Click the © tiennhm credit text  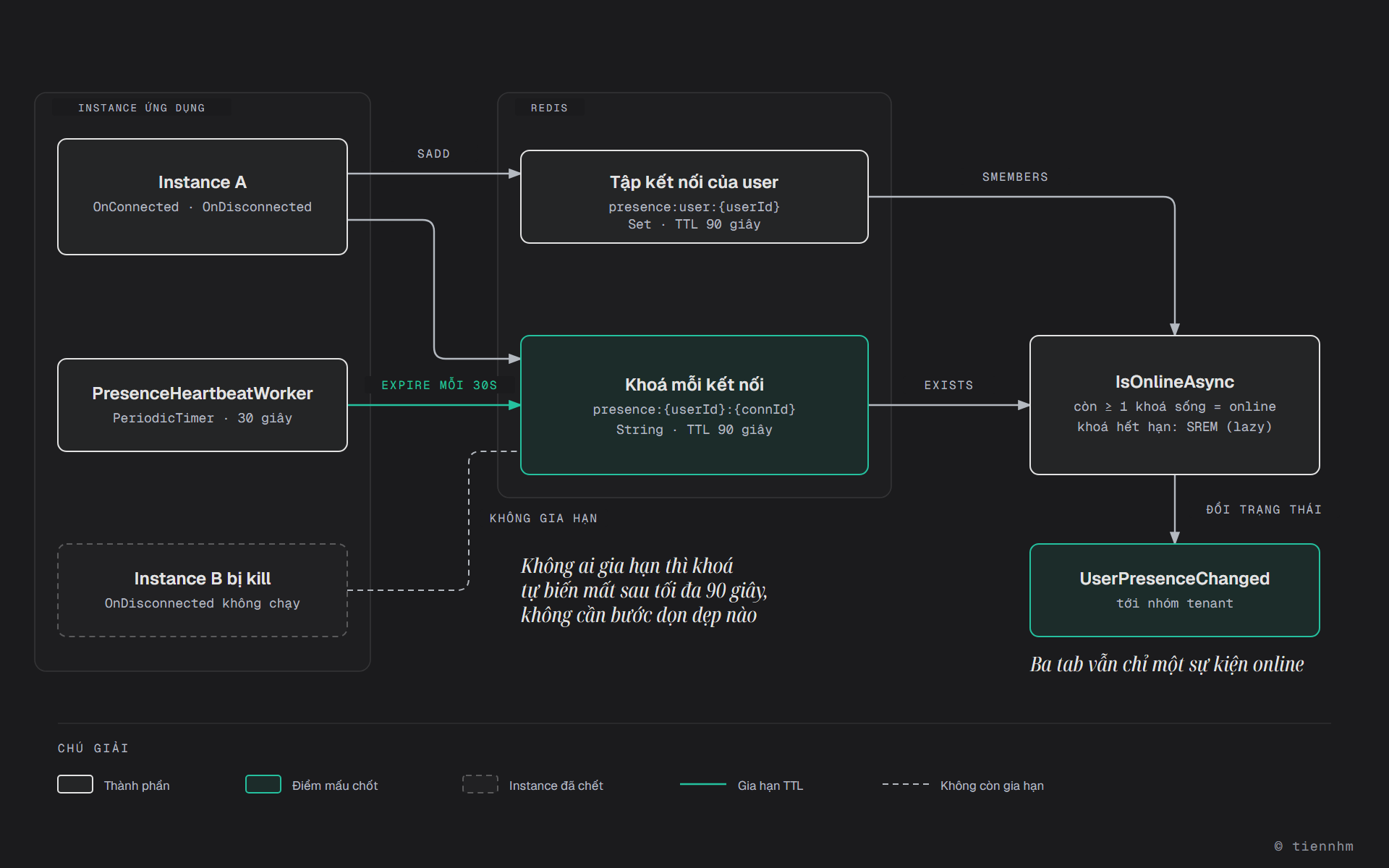[1314, 846]
